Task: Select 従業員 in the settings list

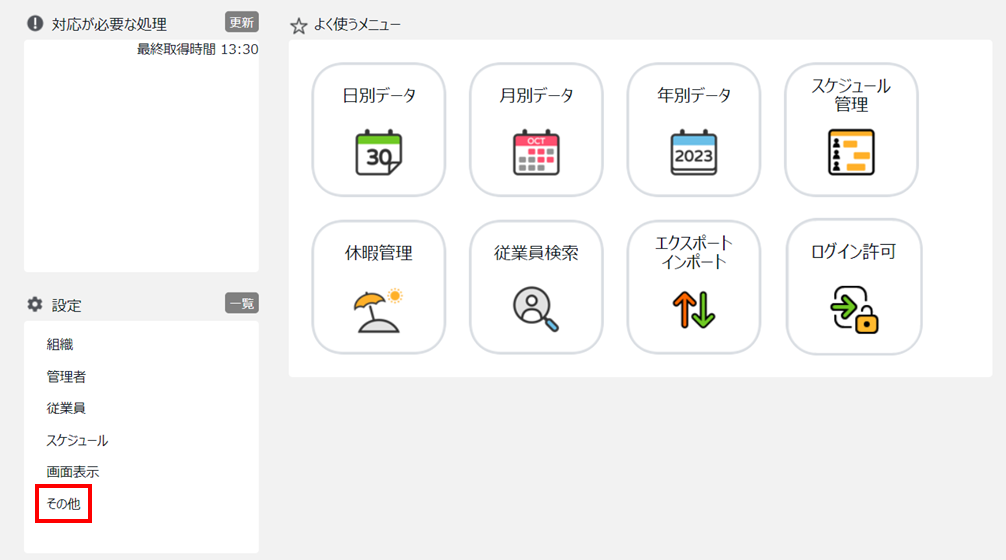Action: tap(66, 408)
